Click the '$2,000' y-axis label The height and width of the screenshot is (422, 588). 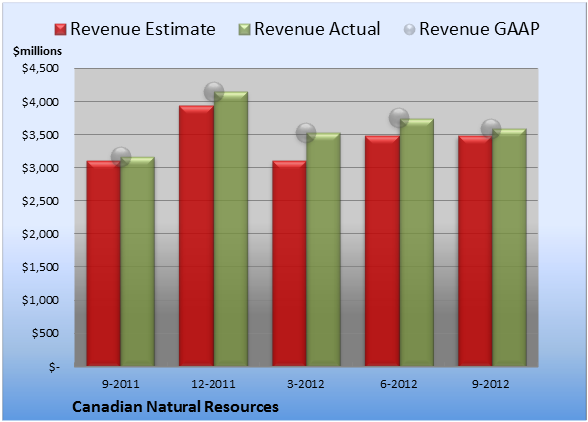40,234
